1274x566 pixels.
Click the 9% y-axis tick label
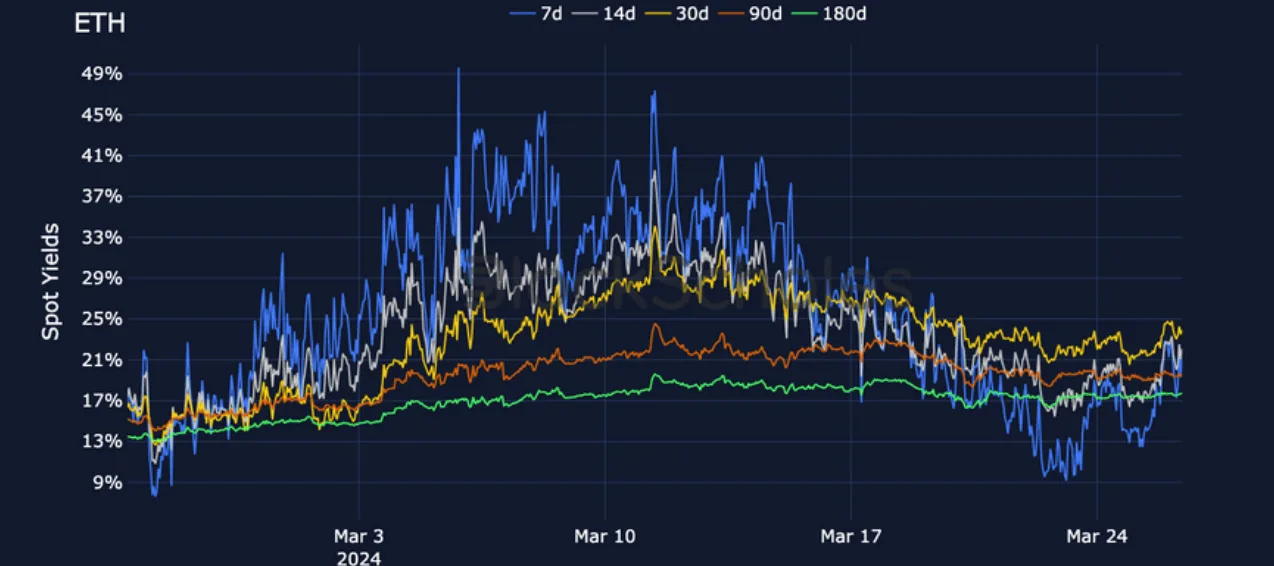point(108,483)
